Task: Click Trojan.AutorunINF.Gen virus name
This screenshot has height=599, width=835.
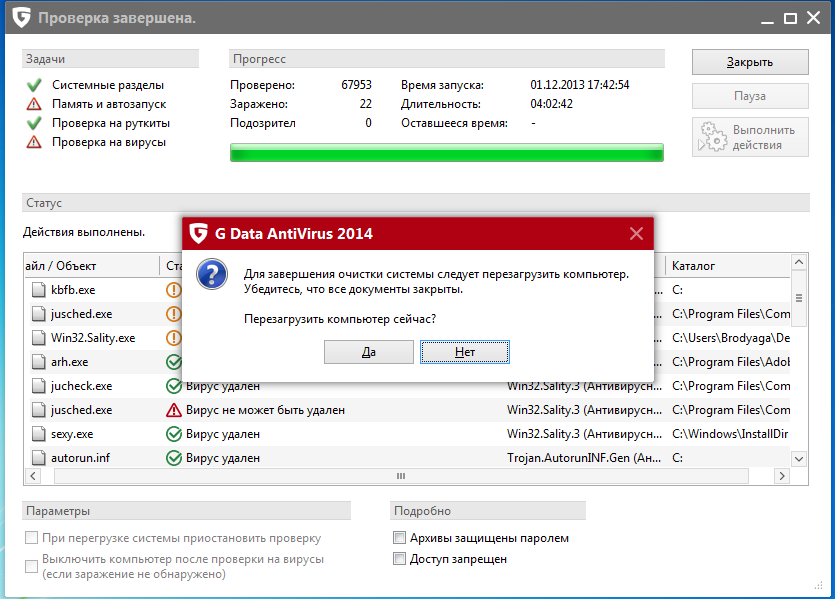Action: pos(584,458)
